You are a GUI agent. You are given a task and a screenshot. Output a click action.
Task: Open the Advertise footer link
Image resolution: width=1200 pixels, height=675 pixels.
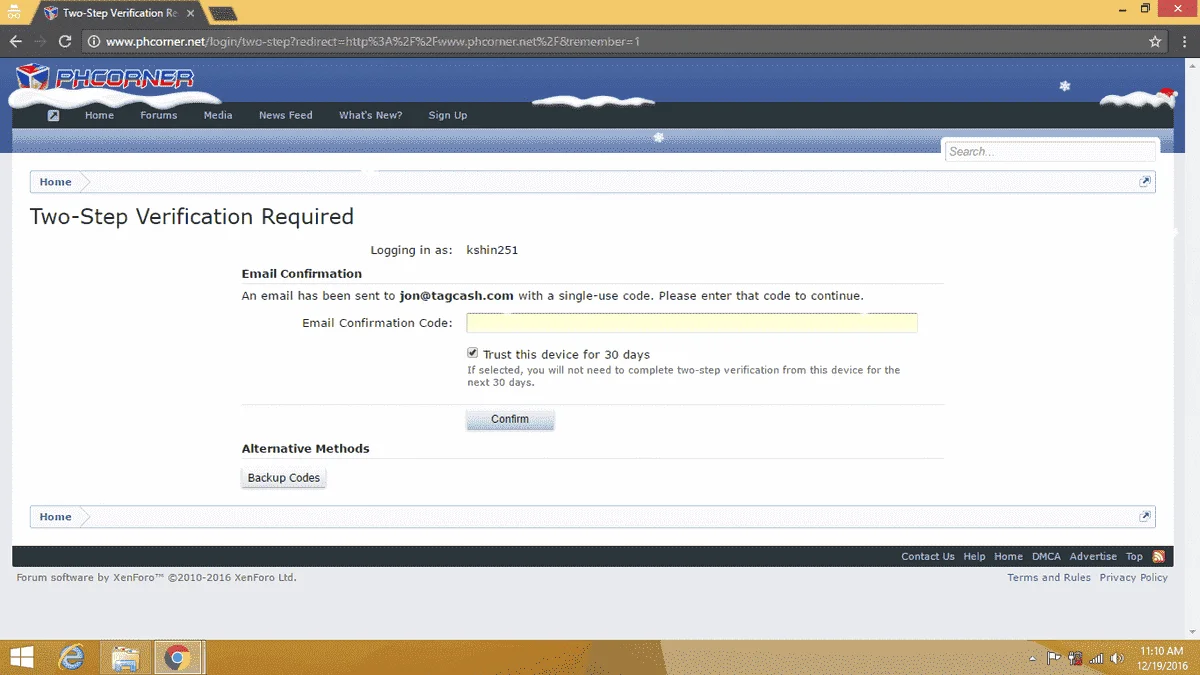[x=1093, y=557]
